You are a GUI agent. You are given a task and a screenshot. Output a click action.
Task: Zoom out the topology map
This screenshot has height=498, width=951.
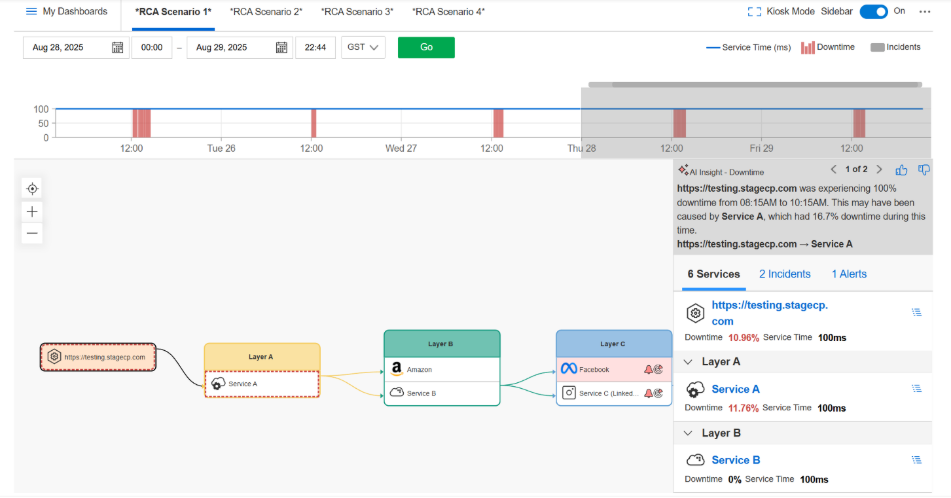coord(32,234)
